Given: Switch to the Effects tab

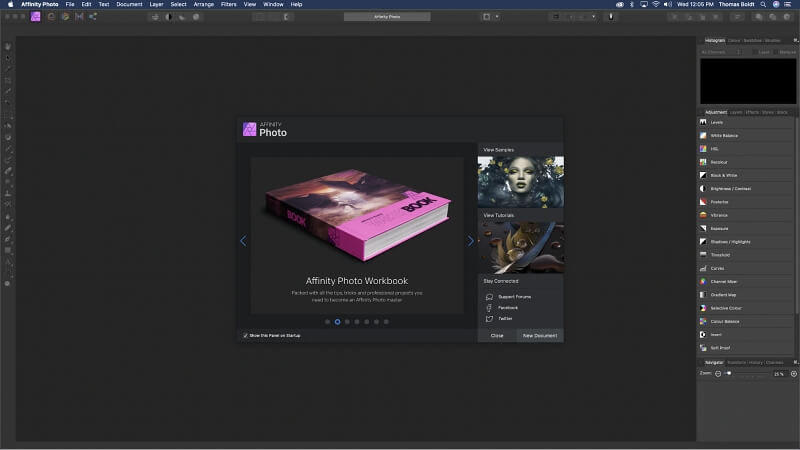Looking at the screenshot, I should [752, 112].
